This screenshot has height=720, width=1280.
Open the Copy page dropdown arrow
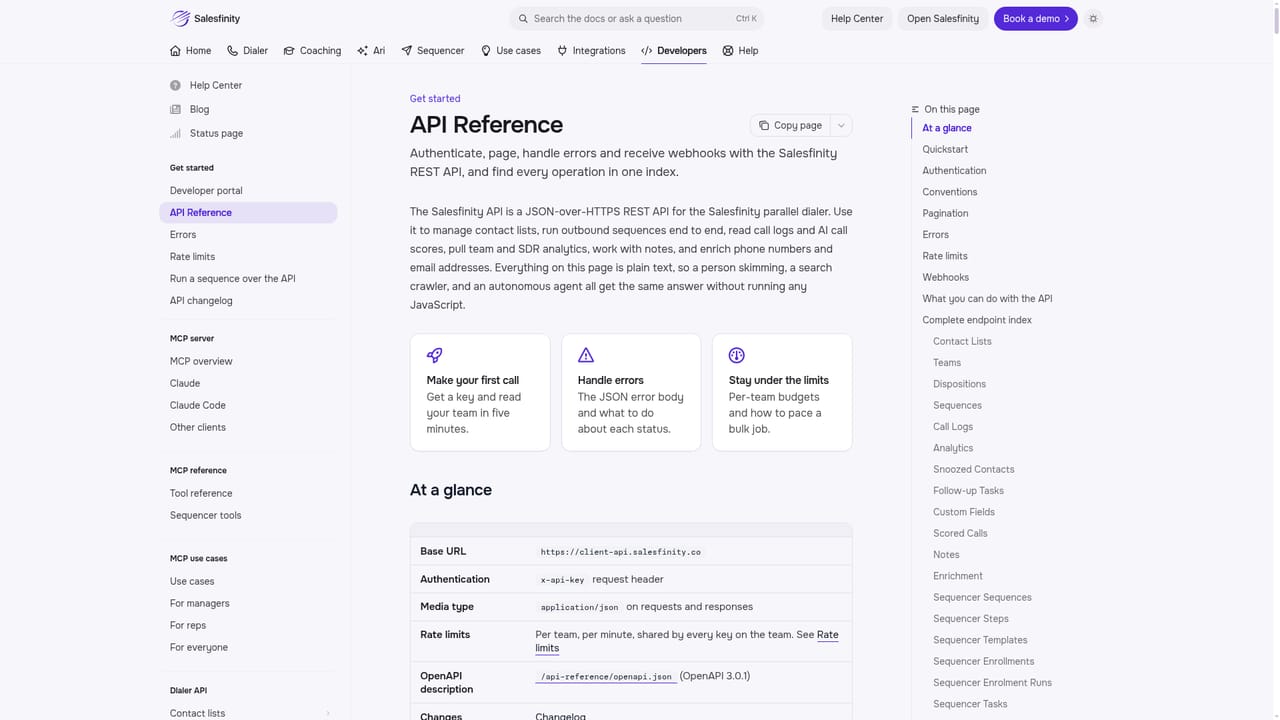(x=841, y=125)
